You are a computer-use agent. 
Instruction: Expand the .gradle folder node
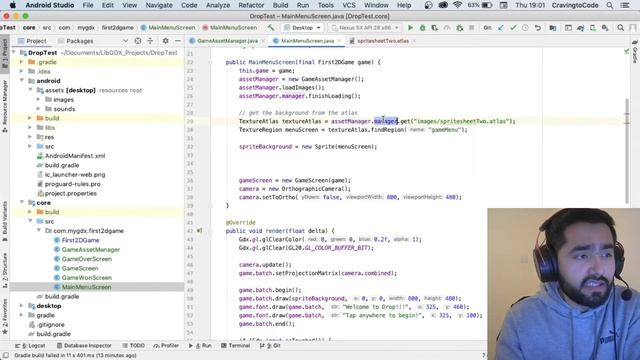(x=22, y=62)
